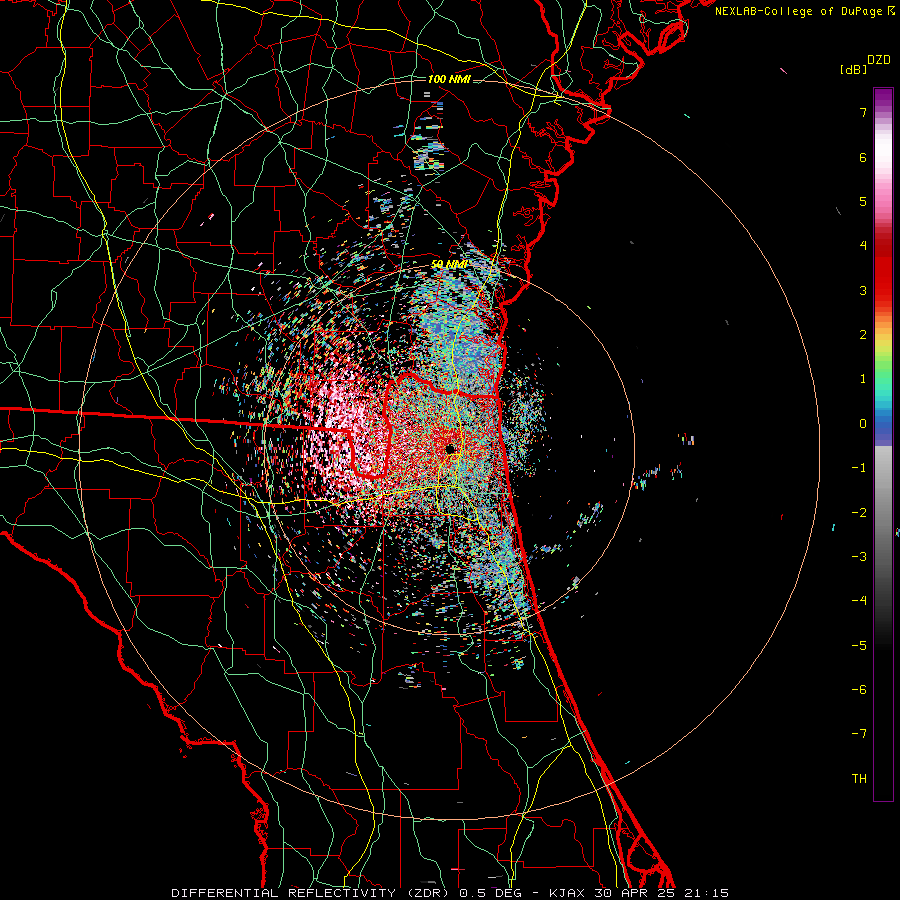Click the DZD legend title
The image size is (900, 900).
point(879,60)
